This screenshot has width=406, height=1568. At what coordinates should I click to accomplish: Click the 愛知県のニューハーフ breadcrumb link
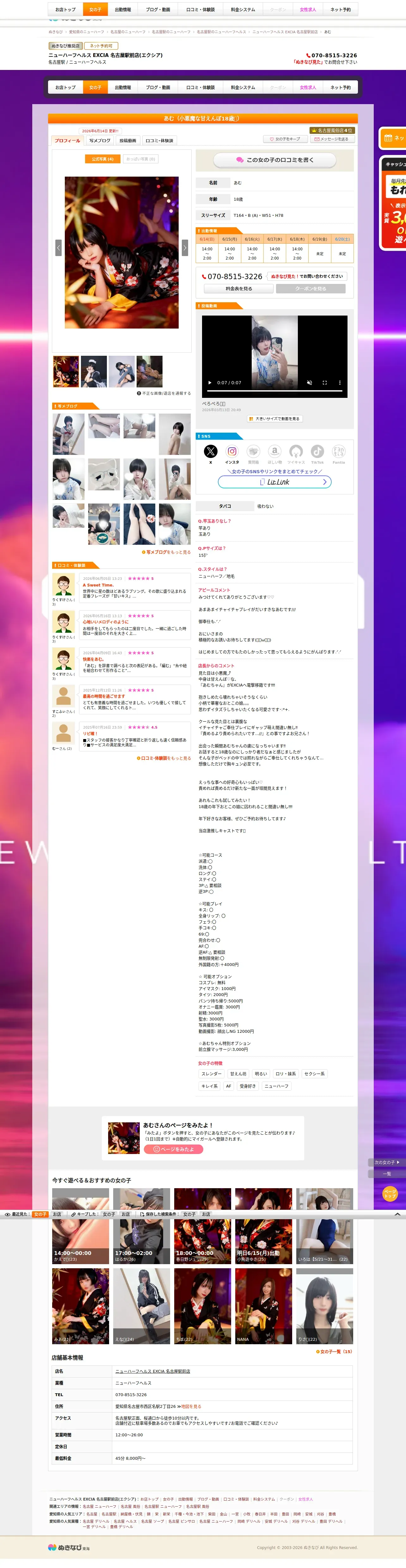tap(86, 32)
